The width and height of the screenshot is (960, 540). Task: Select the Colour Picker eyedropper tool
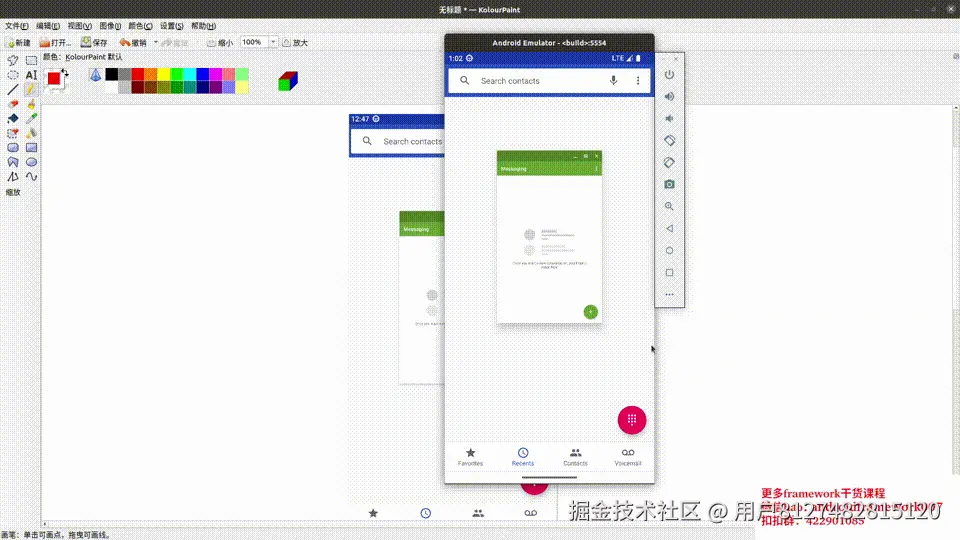coord(31,119)
